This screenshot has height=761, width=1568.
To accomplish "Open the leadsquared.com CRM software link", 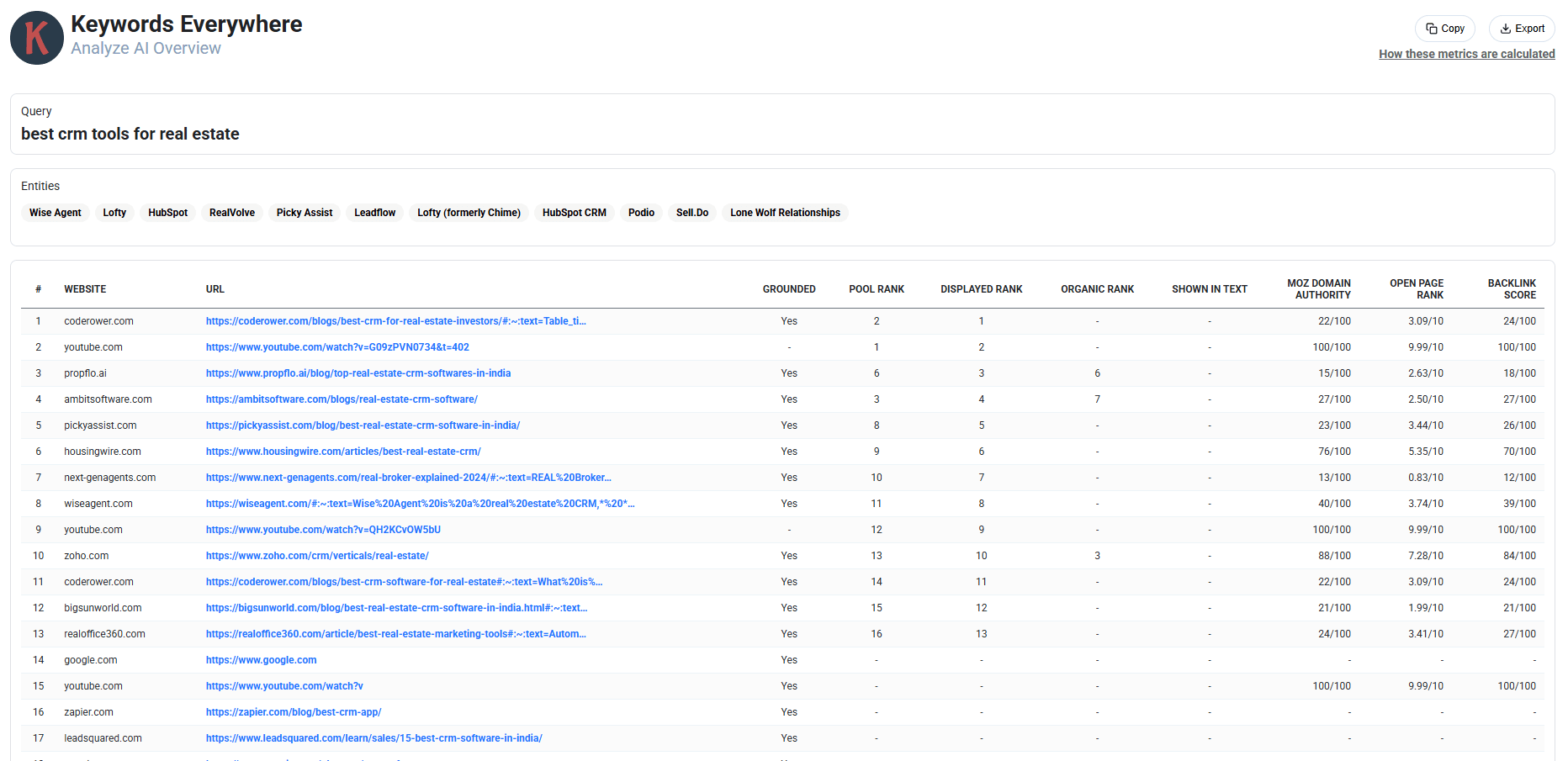I will [373, 738].
